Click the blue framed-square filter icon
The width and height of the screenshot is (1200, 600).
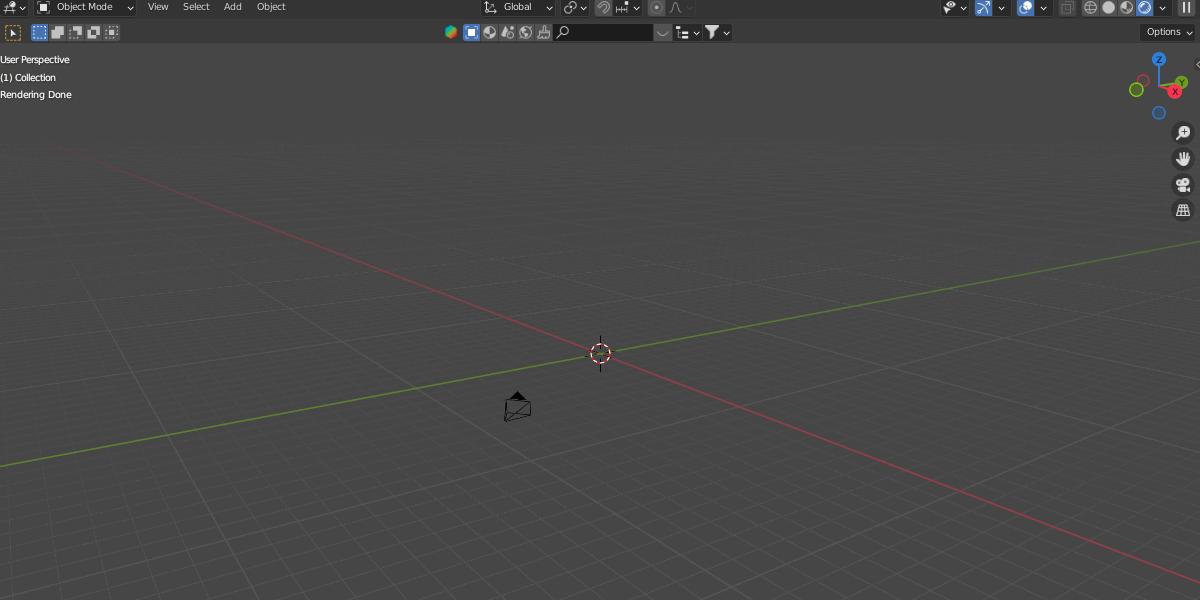471,32
